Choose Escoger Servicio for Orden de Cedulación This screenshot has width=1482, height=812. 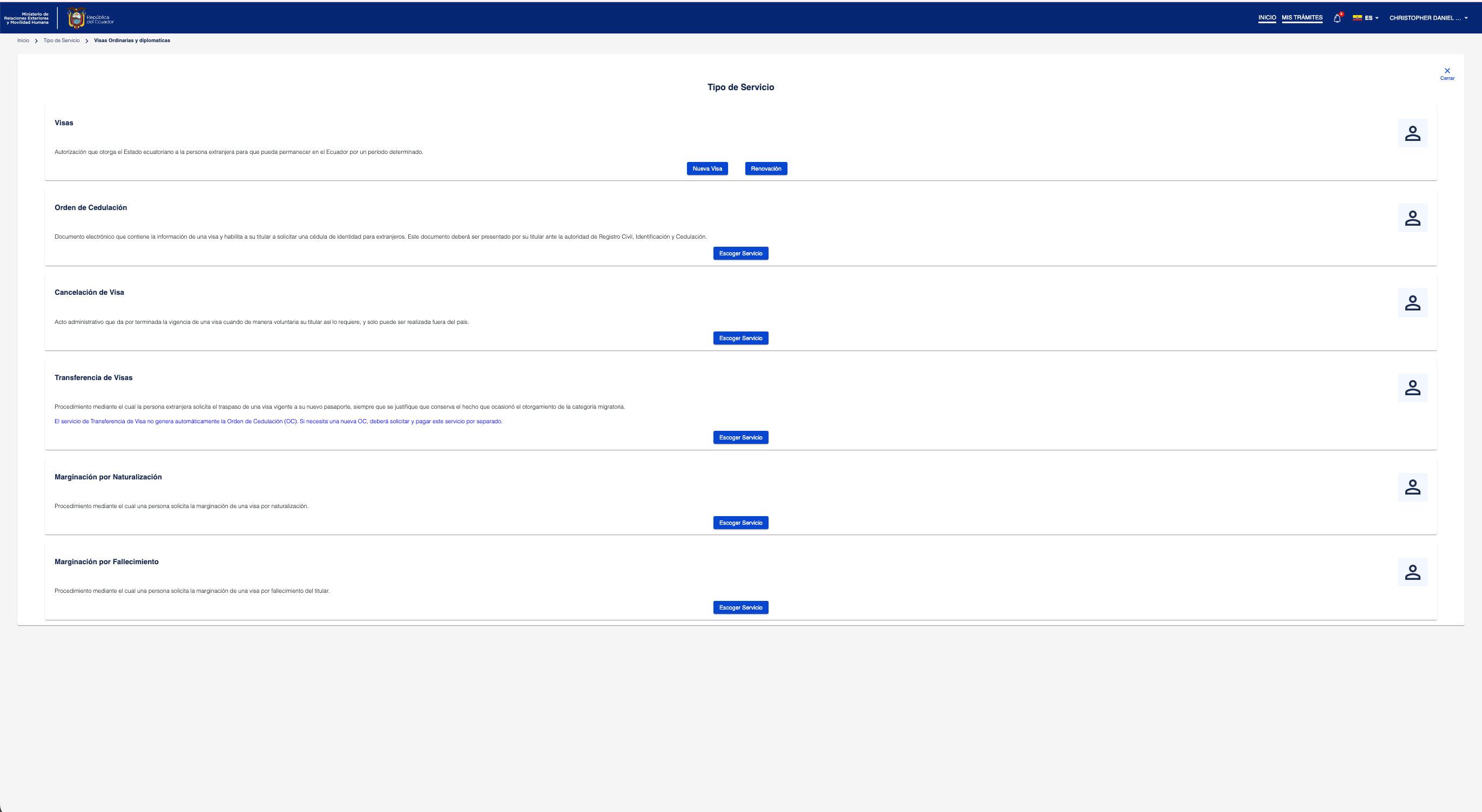point(740,254)
